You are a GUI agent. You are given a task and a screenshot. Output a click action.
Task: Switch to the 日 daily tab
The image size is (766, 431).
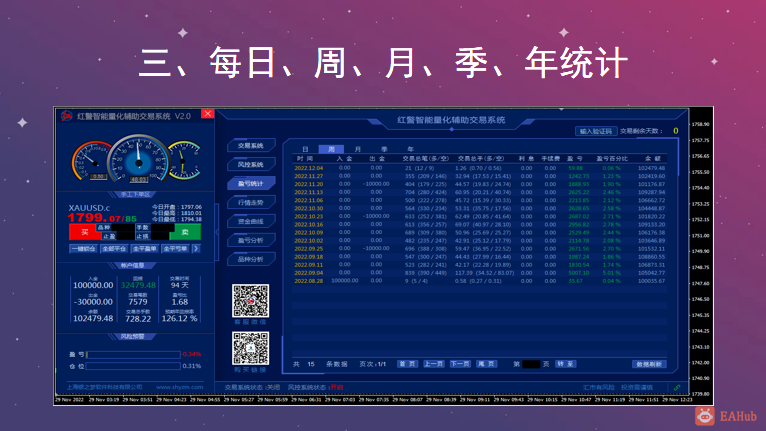pyautogui.click(x=305, y=149)
